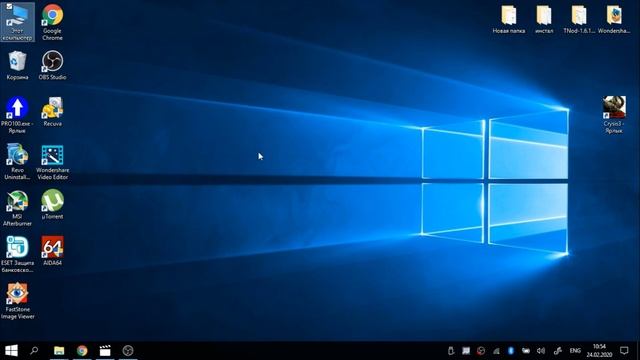Select the Wondershare Video Editor shortcut

tap(52, 162)
